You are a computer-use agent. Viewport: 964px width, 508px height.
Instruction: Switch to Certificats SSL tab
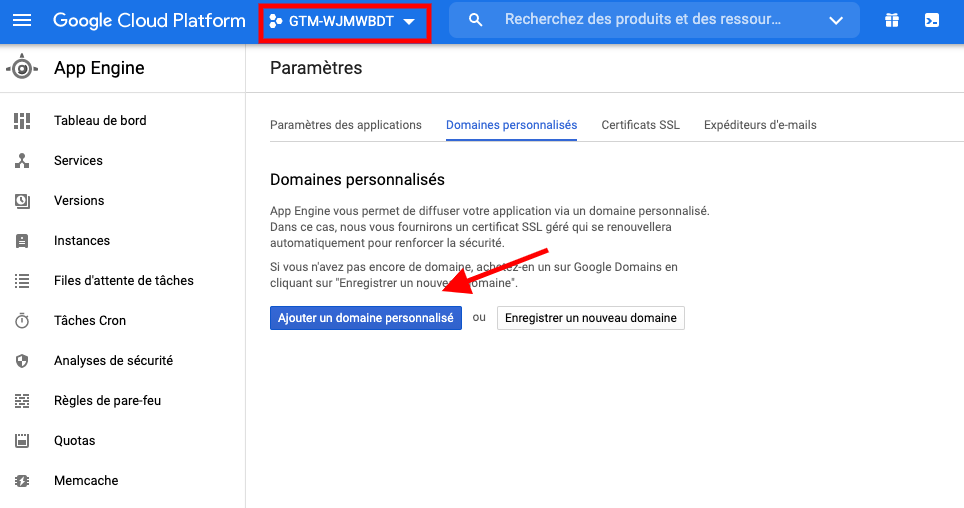click(x=641, y=125)
